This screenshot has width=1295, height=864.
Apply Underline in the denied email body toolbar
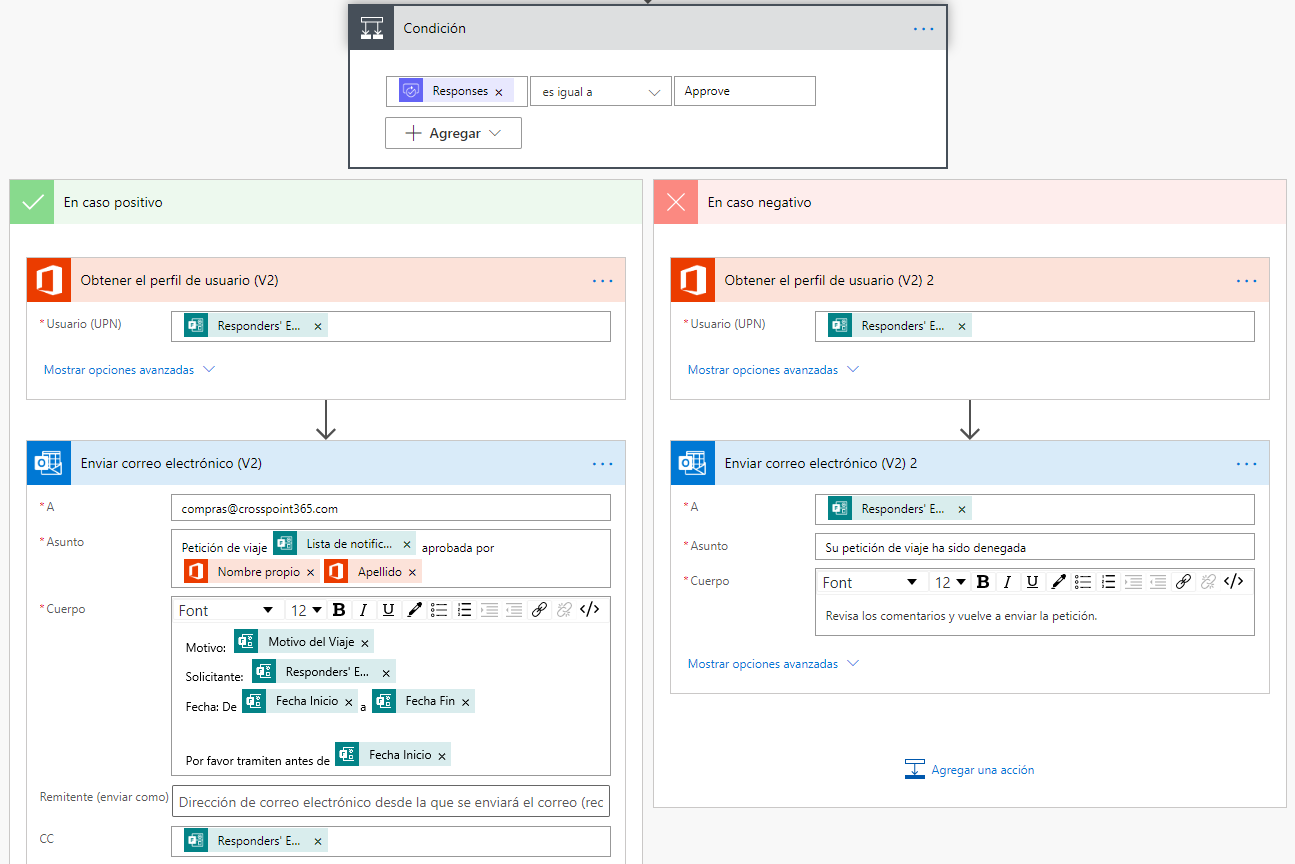click(x=1033, y=582)
